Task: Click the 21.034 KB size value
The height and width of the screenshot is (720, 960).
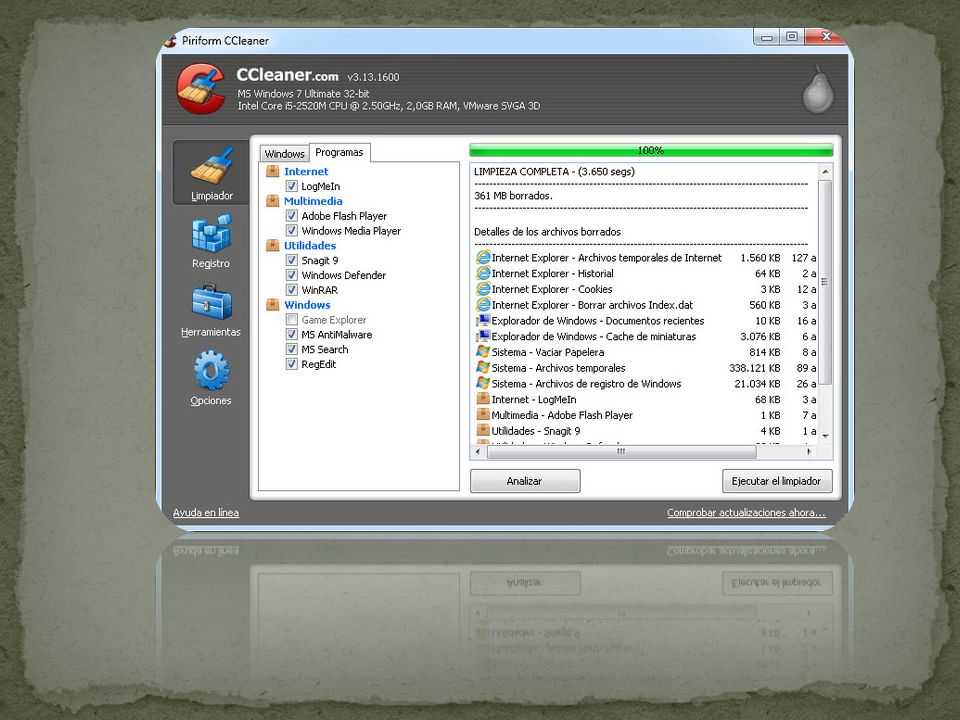Action: [x=757, y=384]
